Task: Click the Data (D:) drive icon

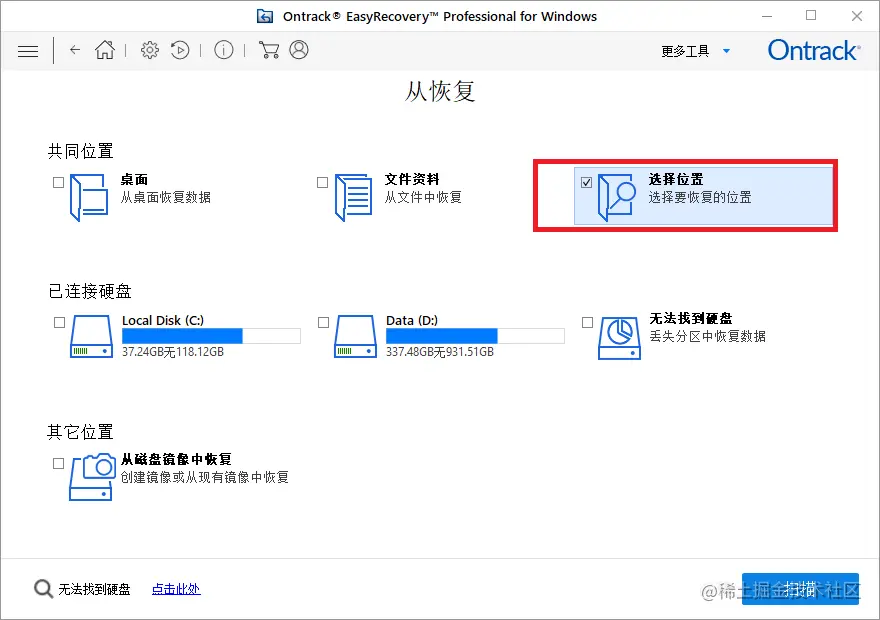Action: tap(355, 336)
